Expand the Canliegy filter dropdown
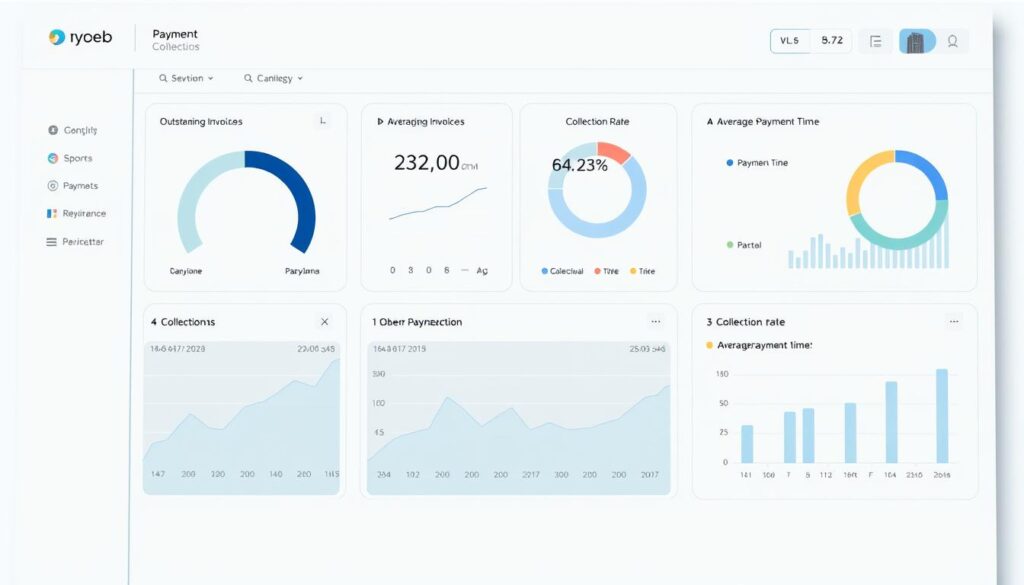 coord(273,78)
